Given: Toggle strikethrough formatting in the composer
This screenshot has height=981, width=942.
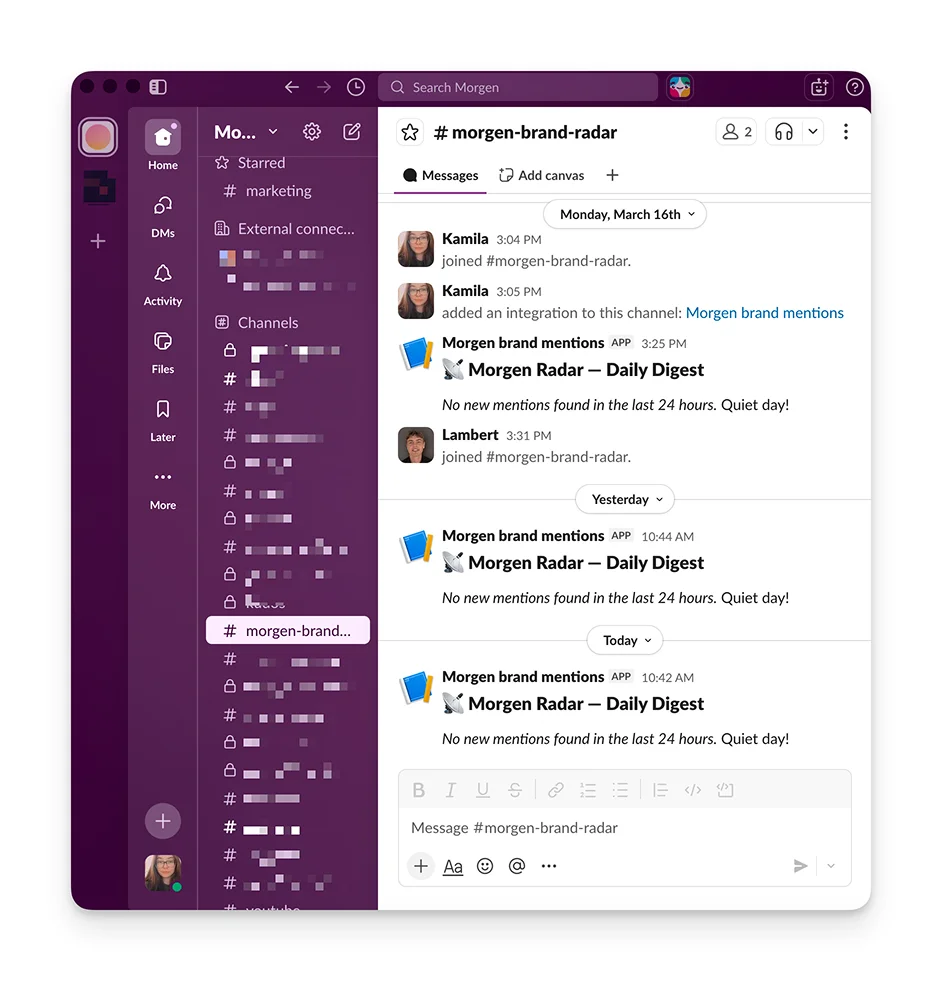Looking at the screenshot, I should click(x=515, y=790).
